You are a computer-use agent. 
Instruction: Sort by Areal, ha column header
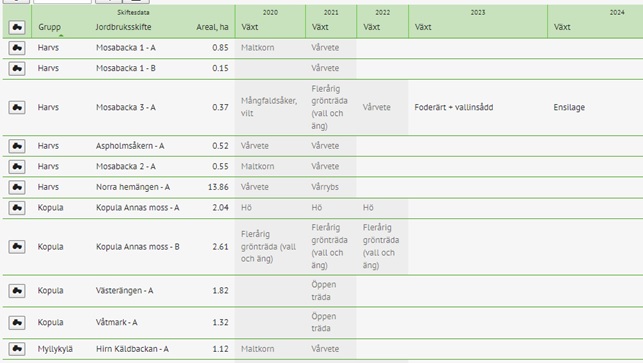[212, 27]
